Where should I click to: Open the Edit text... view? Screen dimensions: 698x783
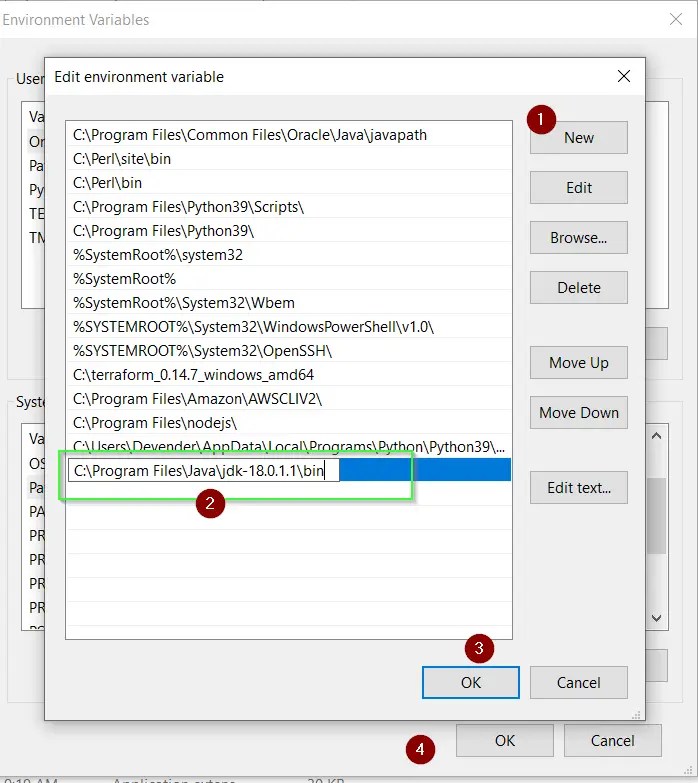[578, 487]
